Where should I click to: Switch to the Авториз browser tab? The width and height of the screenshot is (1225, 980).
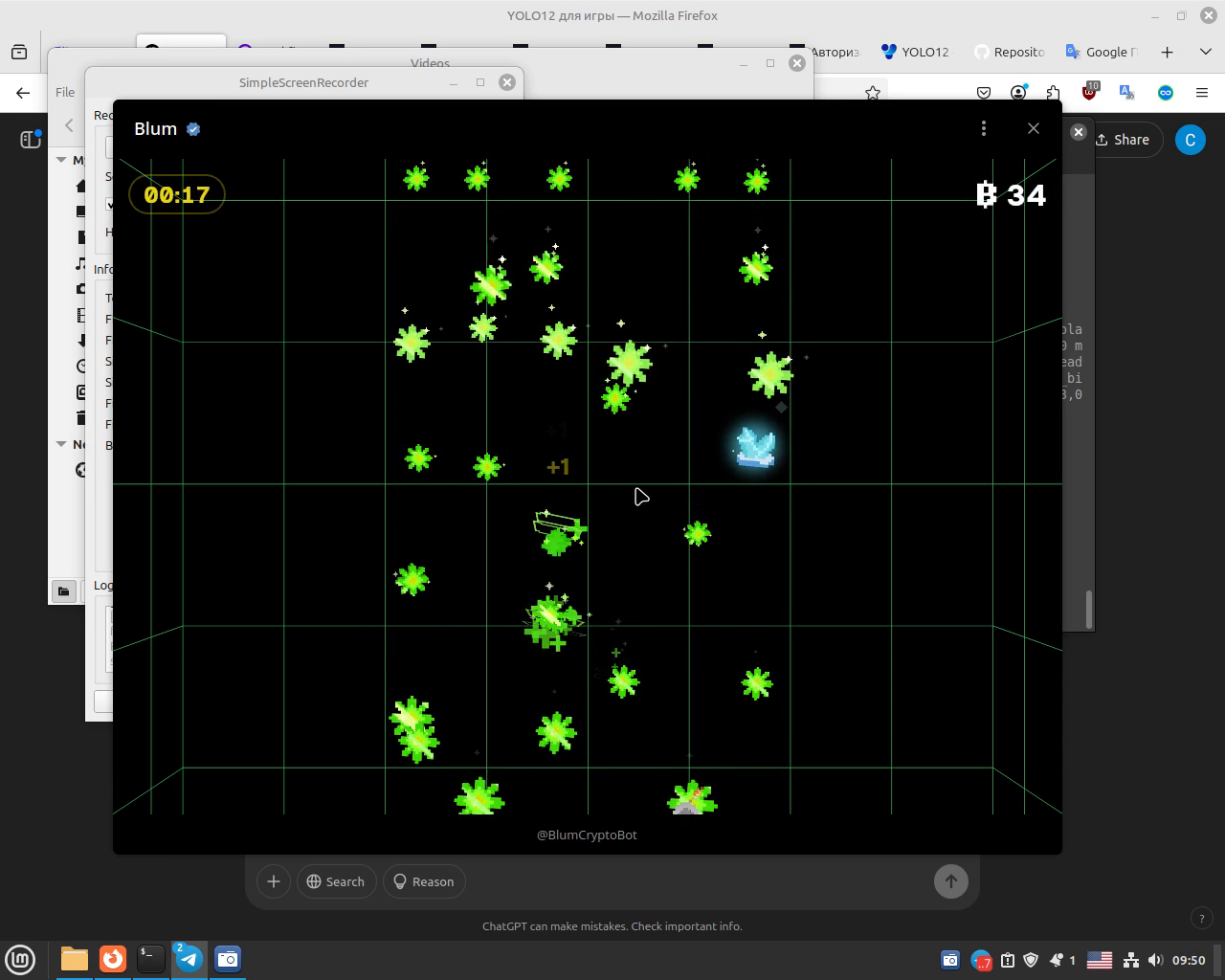825,52
